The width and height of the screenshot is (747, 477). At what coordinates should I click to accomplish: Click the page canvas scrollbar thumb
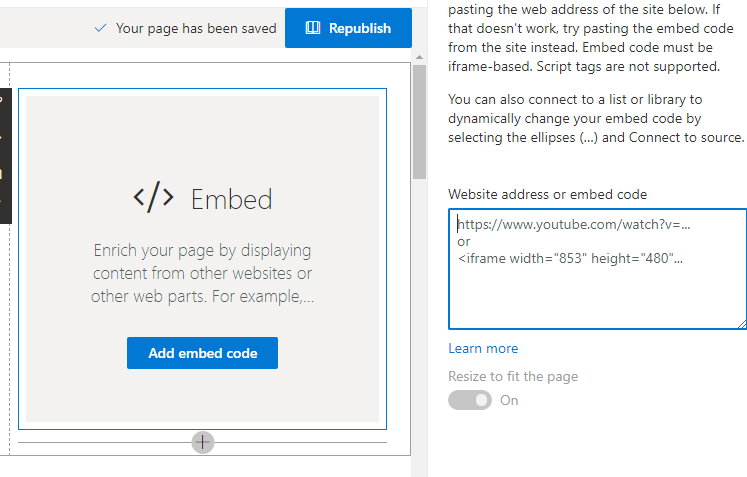[419, 122]
